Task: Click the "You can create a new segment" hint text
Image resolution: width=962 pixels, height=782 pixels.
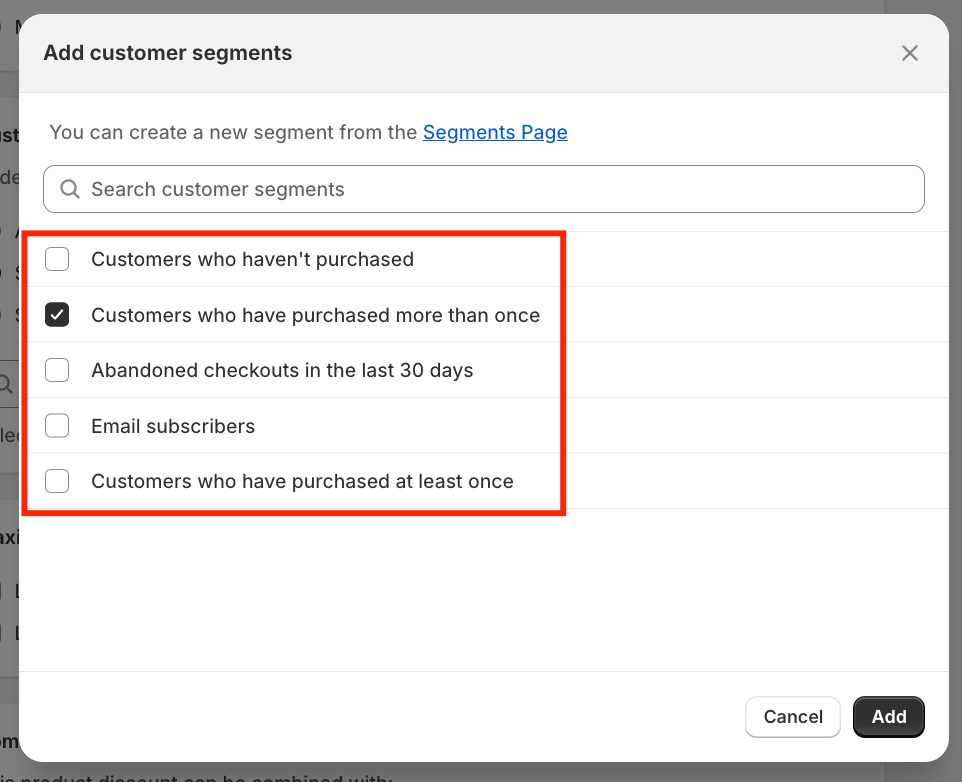Action: click(233, 132)
